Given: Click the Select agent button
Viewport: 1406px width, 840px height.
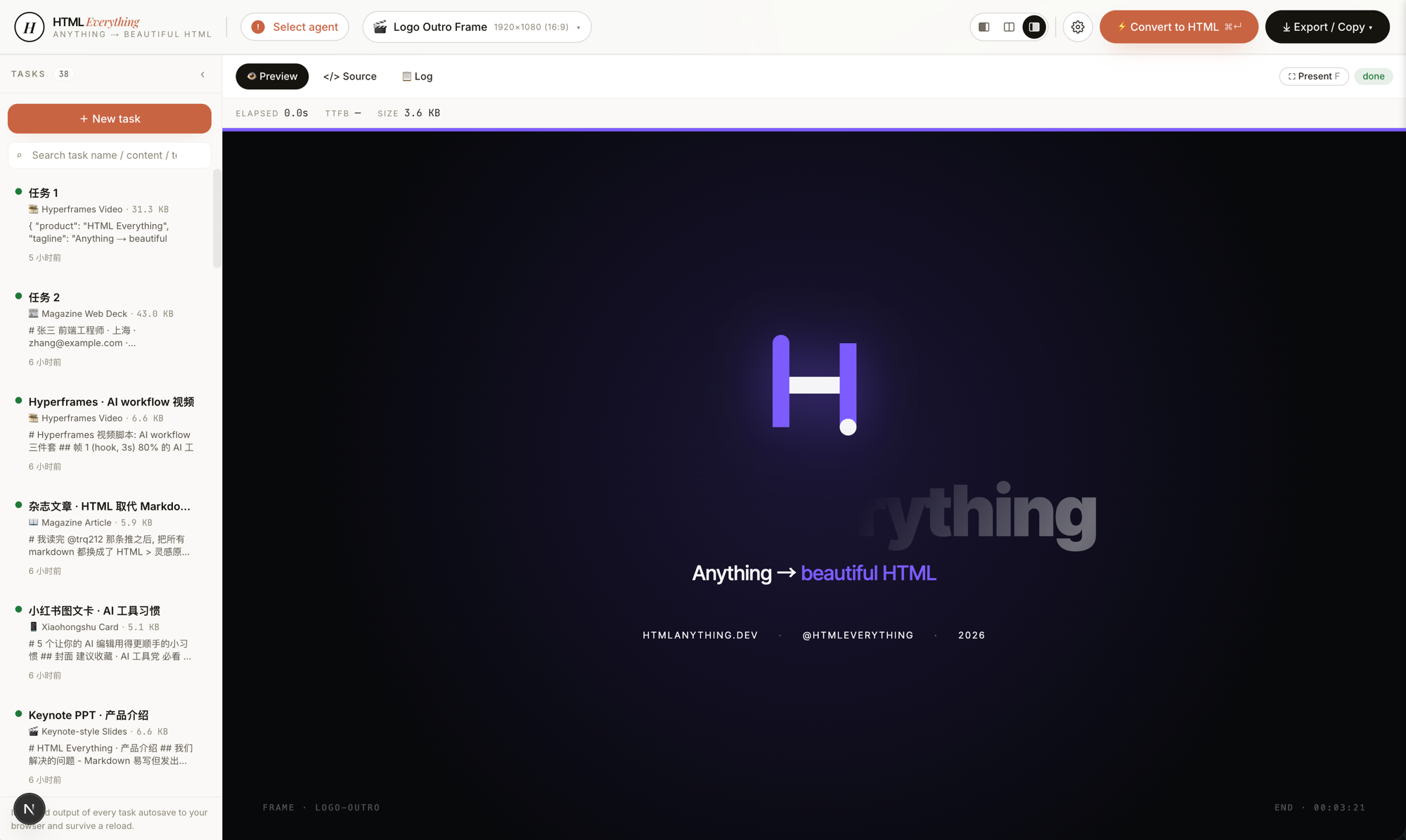Looking at the screenshot, I should coord(295,27).
